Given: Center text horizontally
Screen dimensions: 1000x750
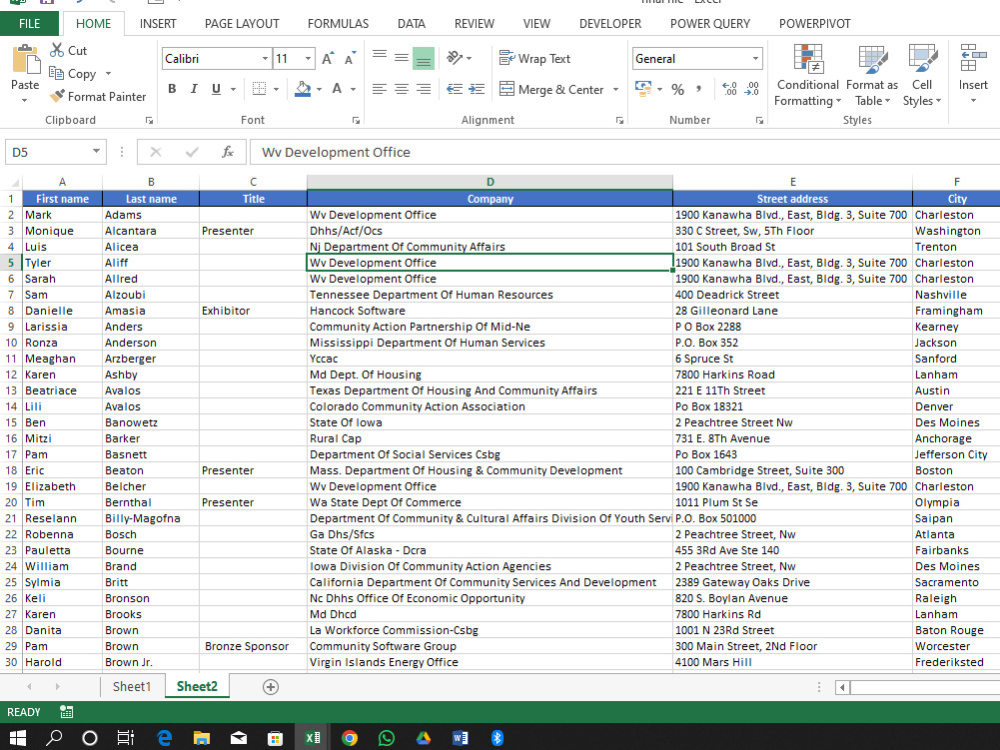Looking at the screenshot, I should pos(401,89).
